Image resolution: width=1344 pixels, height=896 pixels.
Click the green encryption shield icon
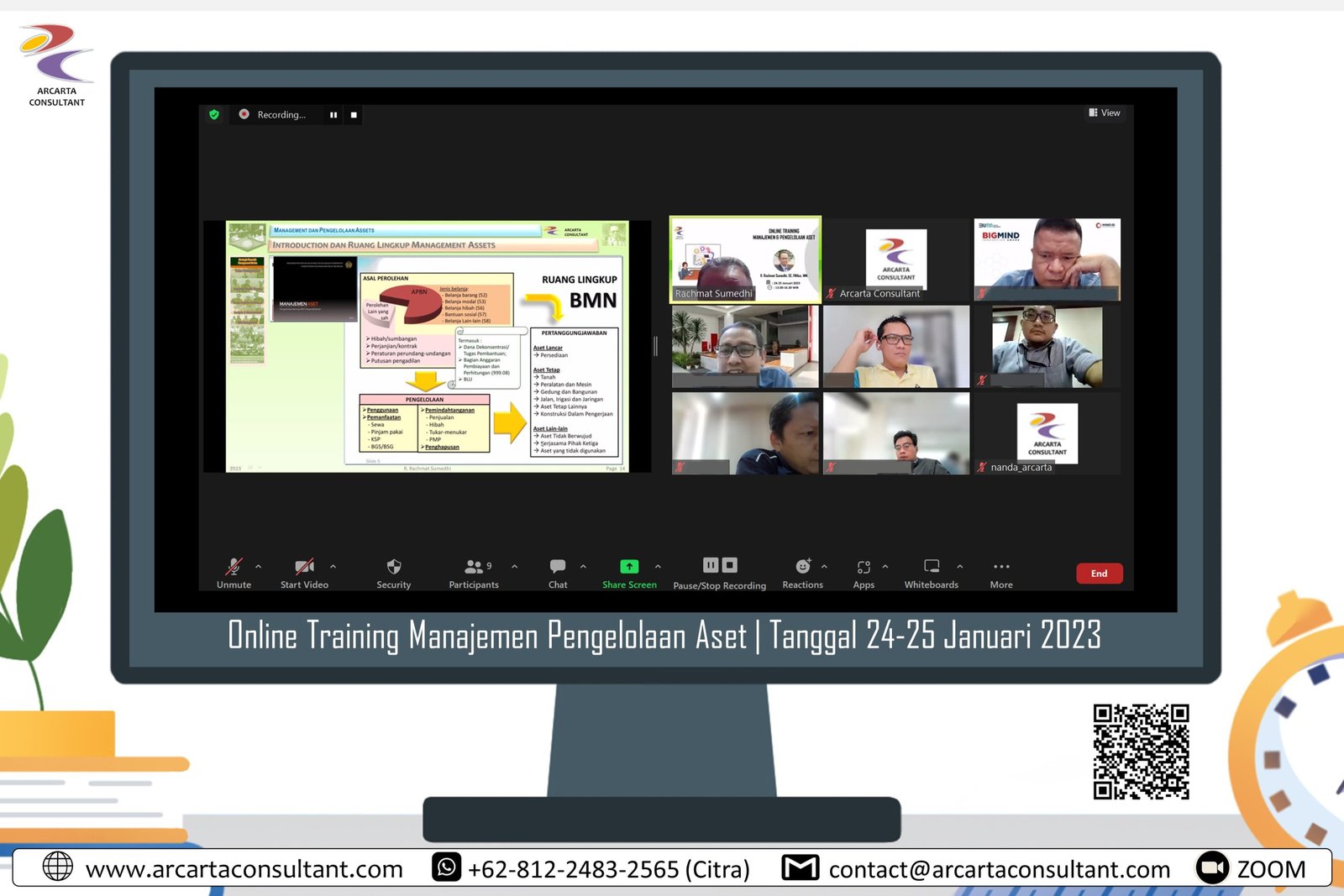(x=214, y=115)
